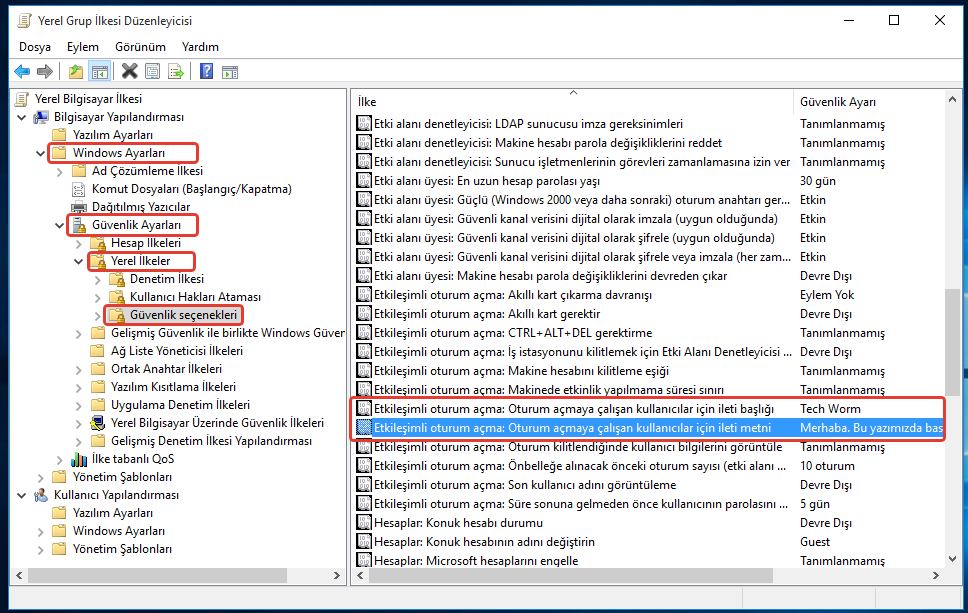
Task: Select Kullanıcı Hakları Ataması in the tree
Action: point(195,297)
